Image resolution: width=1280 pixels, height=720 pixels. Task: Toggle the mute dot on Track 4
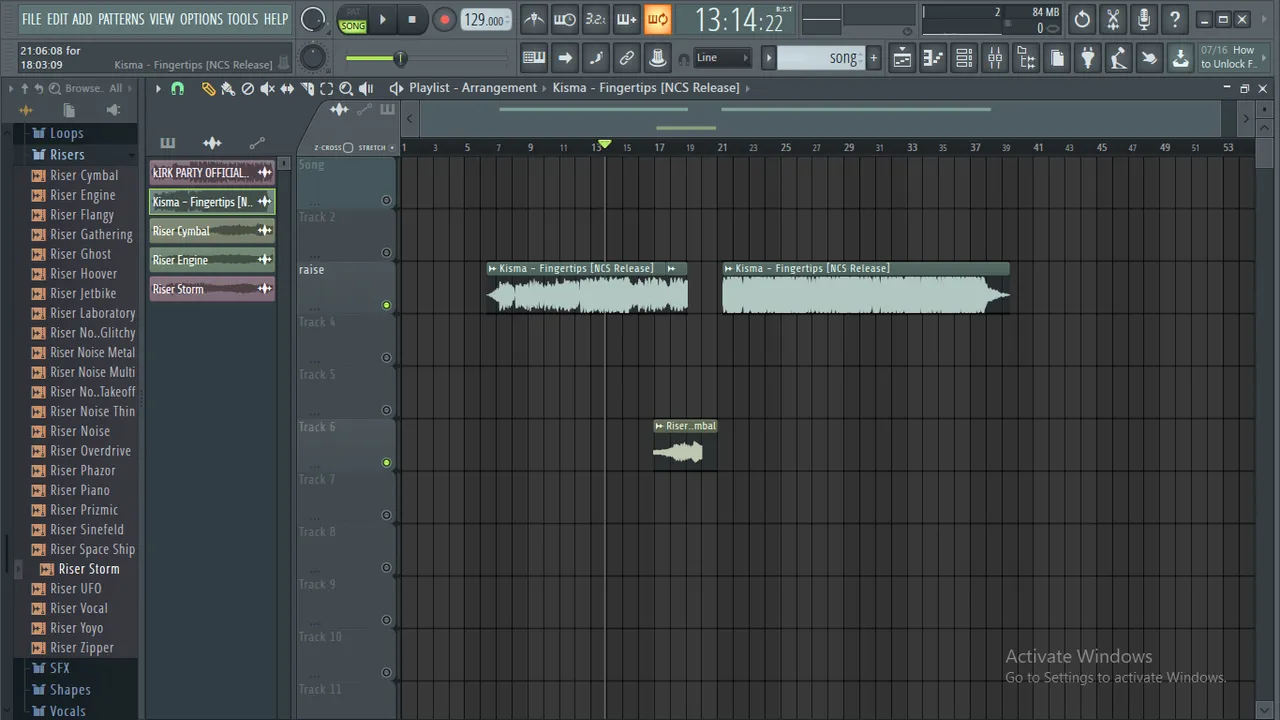(387, 358)
